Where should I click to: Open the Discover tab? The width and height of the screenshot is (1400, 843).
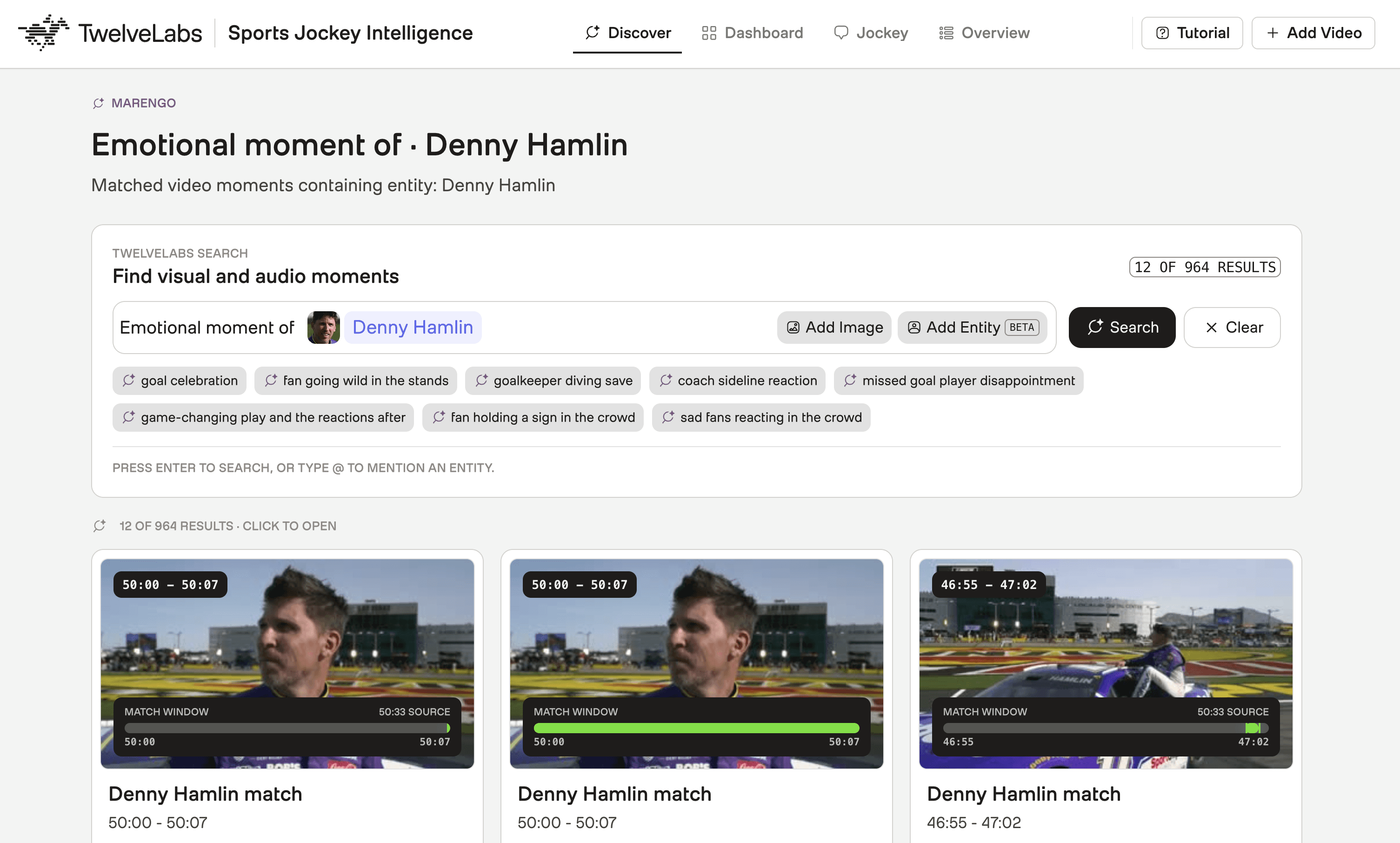click(627, 33)
